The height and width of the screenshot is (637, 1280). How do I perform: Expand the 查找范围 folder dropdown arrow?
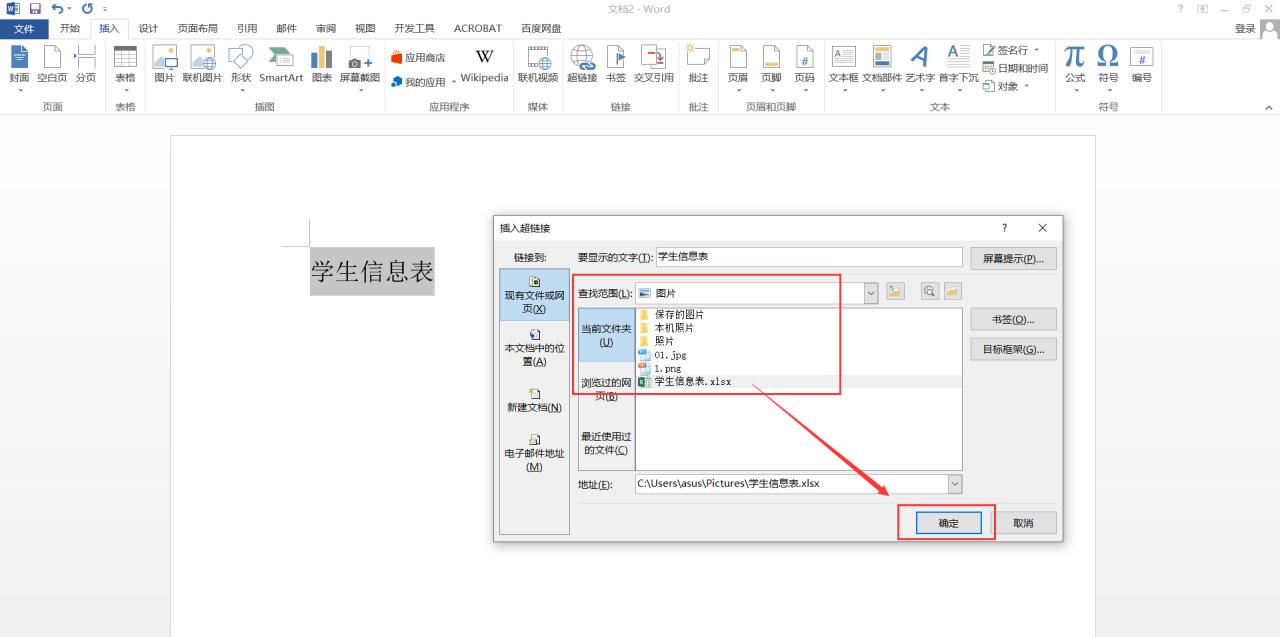click(870, 293)
